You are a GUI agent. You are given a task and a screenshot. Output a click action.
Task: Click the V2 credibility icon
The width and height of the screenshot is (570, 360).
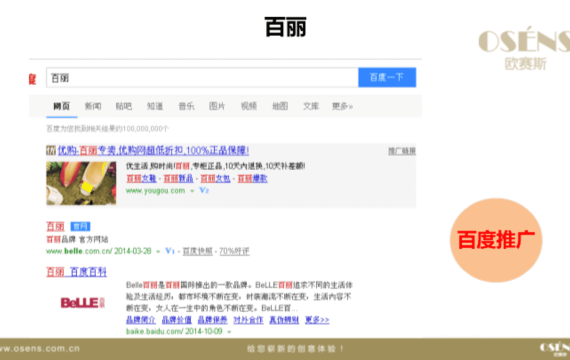pos(204,191)
